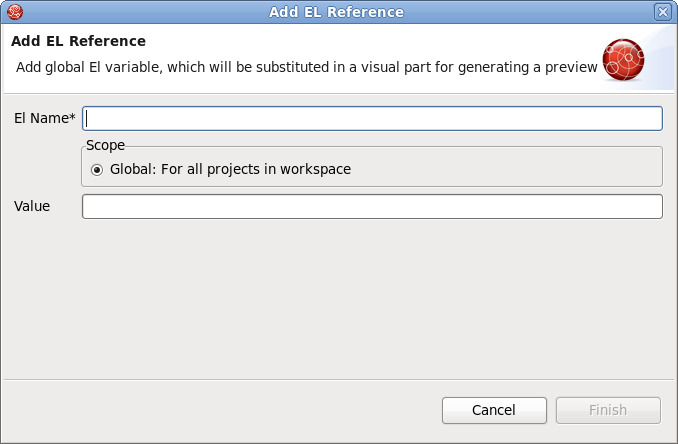Click the Value label
This screenshot has width=678, height=444.
click(x=32, y=206)
